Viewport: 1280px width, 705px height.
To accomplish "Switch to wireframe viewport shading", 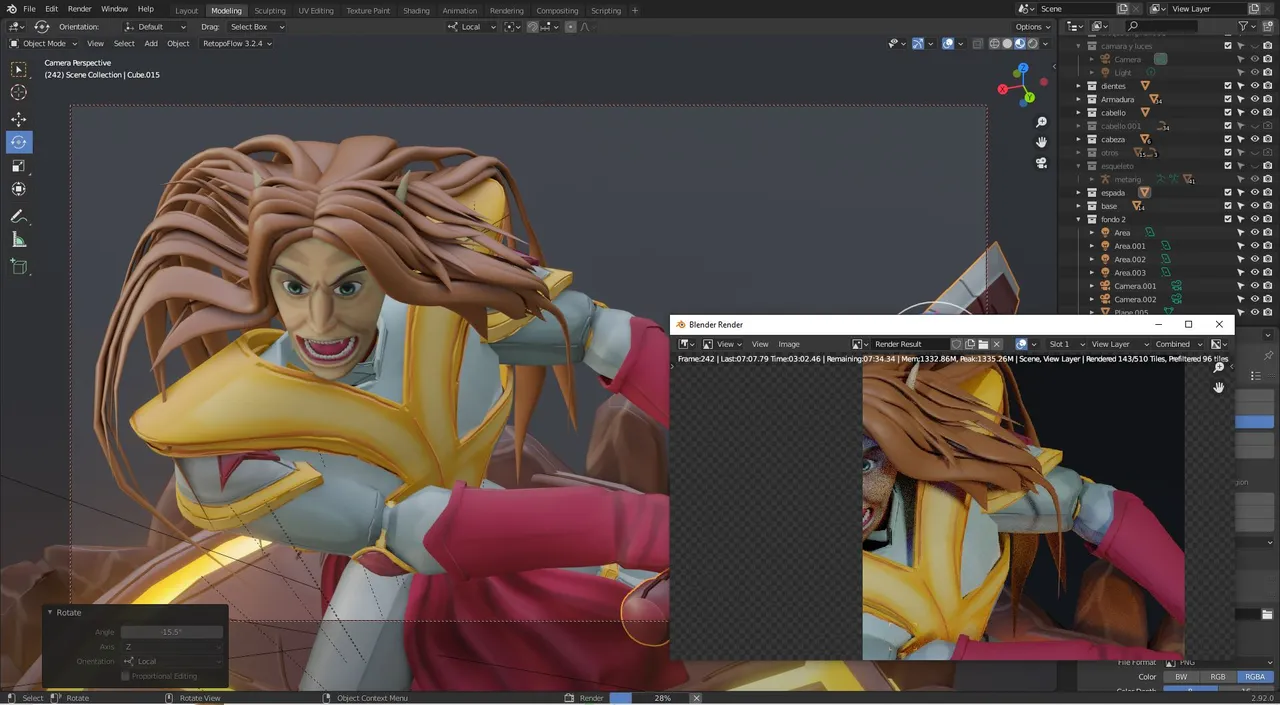I will coord(995,43).
